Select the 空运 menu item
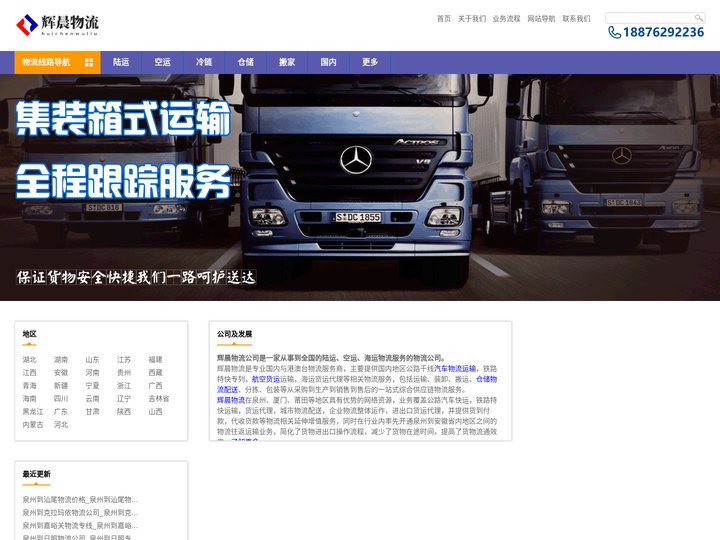The image size is (720, 540). (x=163, y=62)
